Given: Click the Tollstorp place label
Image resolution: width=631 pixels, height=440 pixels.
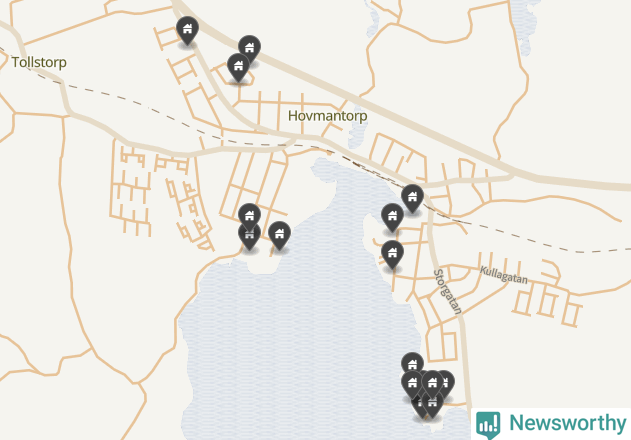Looking at the screenshot, I should 39,62.
